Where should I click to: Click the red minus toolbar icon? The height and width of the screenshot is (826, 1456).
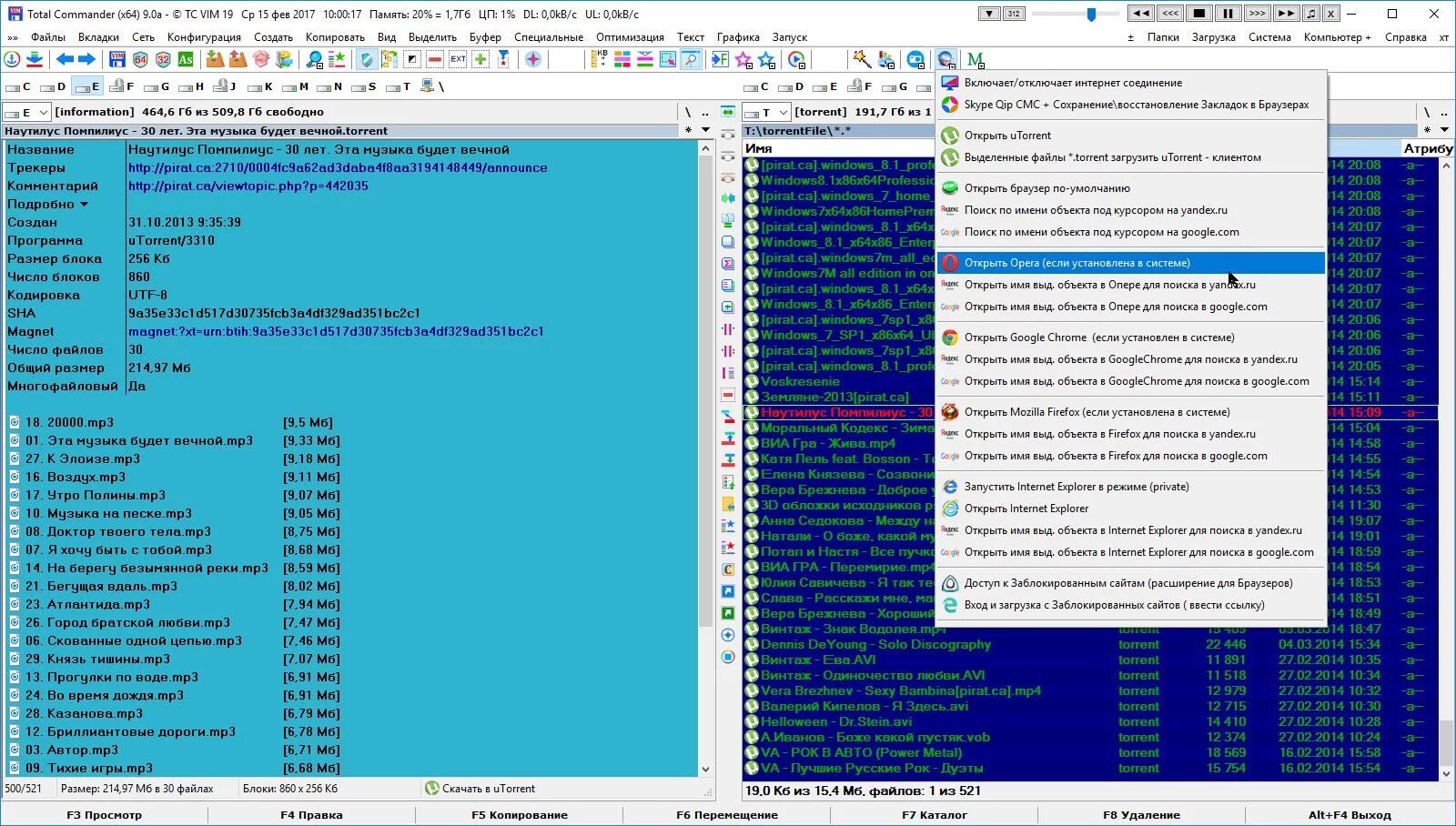435,60
